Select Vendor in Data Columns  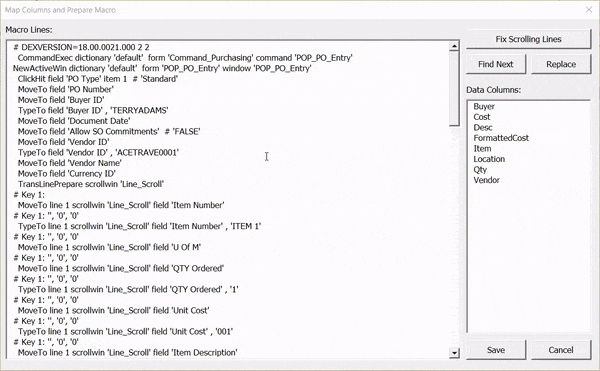[x=486, y=180]
